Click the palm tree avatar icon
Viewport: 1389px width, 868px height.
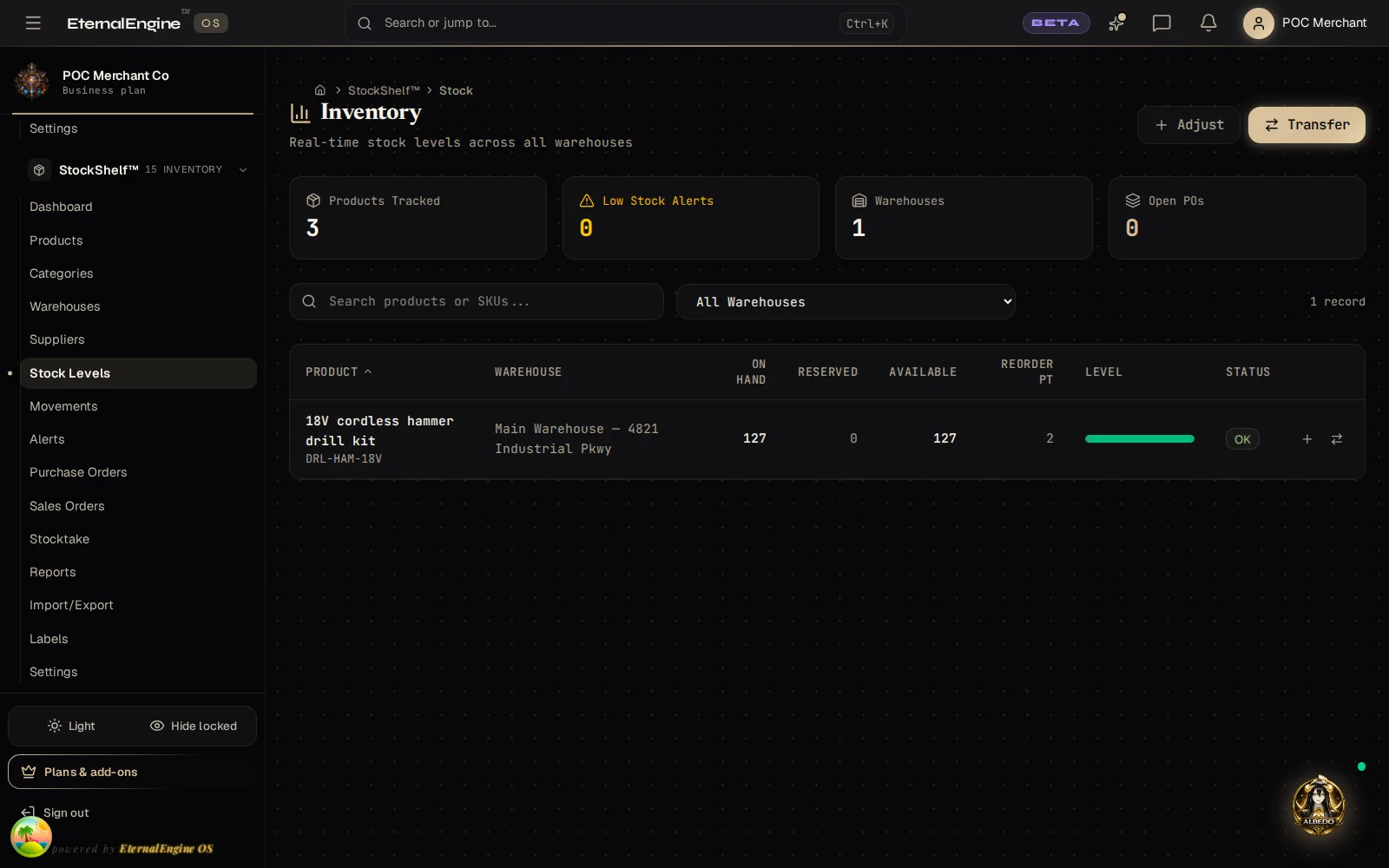pos(31,837)
